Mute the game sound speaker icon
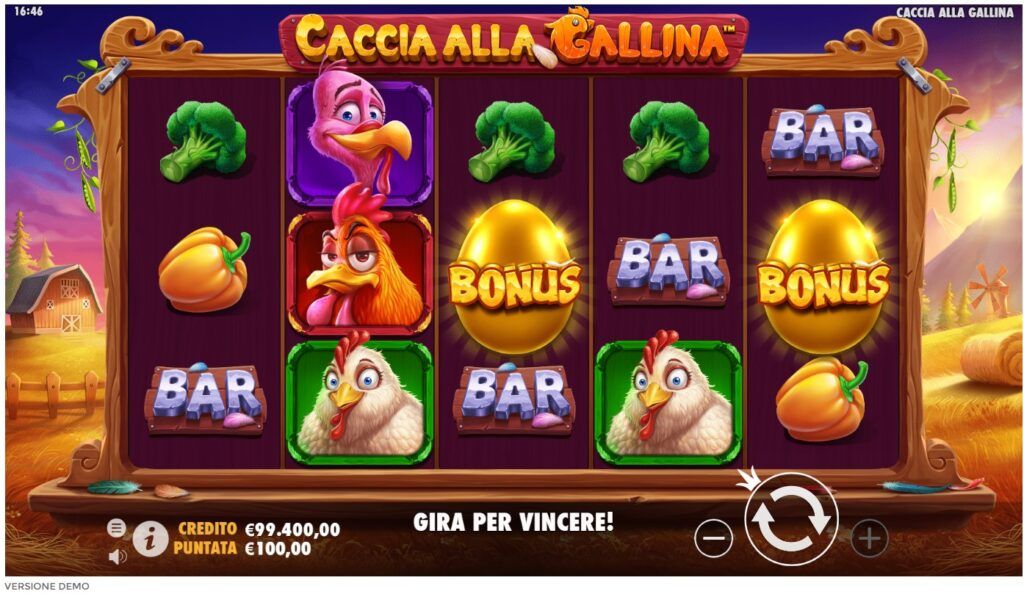Screen dimensions: 1024x594 tap(118, 556)
